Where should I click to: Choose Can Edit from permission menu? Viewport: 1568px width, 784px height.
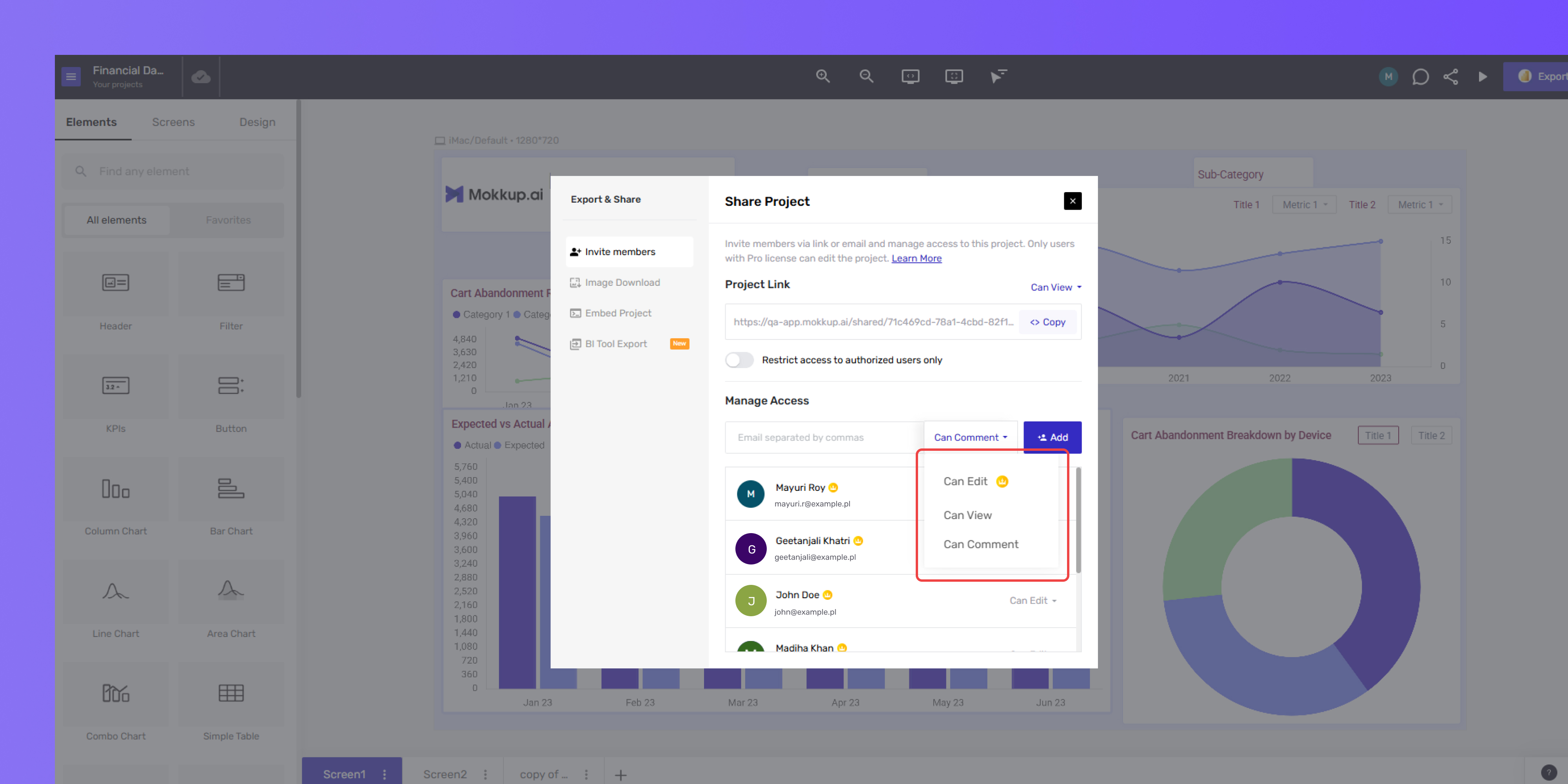click(x=975, y=481)
